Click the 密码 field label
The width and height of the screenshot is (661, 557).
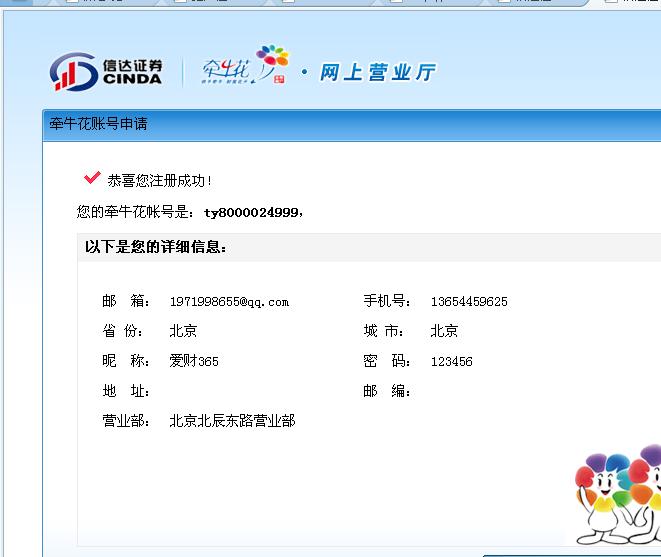point(387,361)
